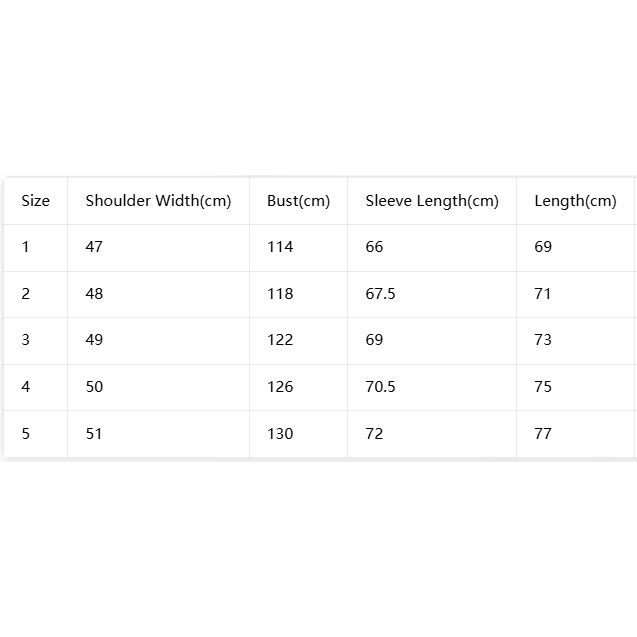Click shoulder width value 47
Viewport: 637px width, 637px height.
pos(94,247)
